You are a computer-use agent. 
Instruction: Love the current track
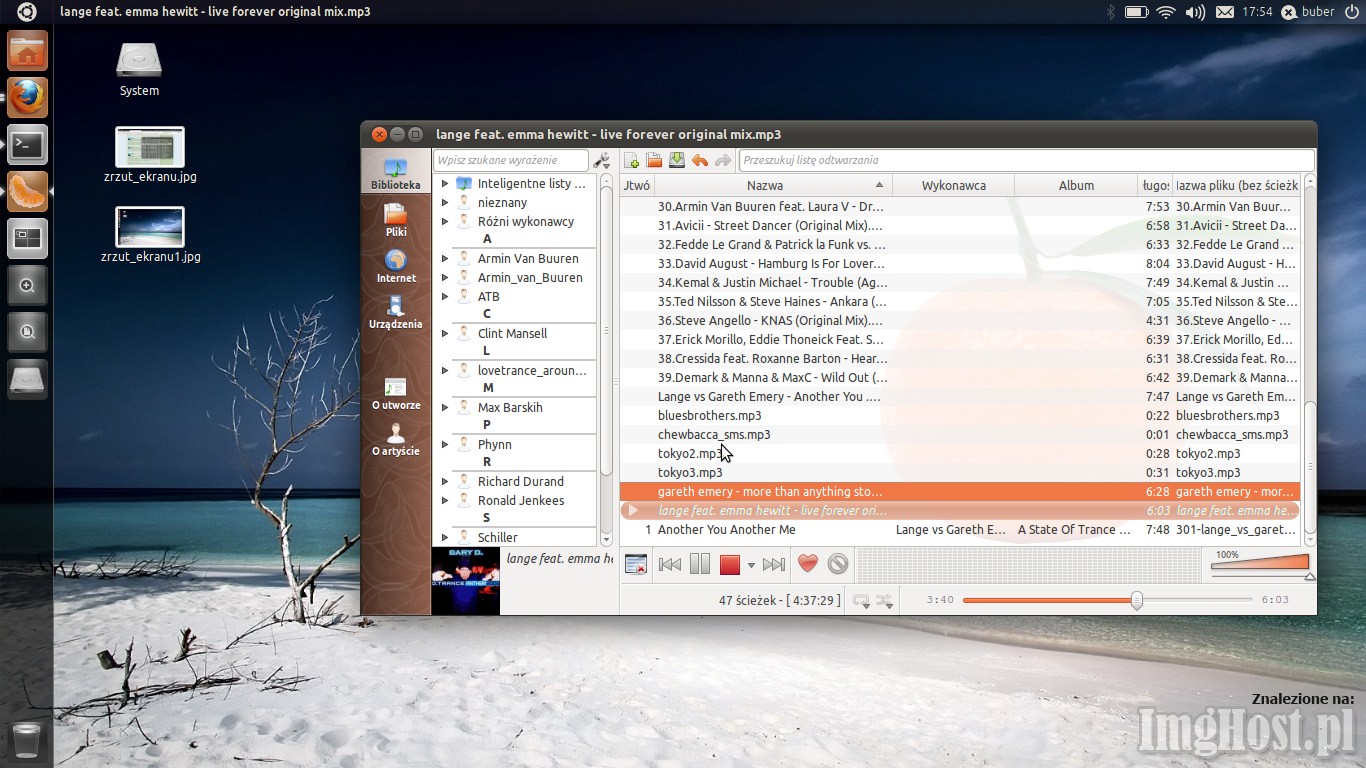click(808, 564)
